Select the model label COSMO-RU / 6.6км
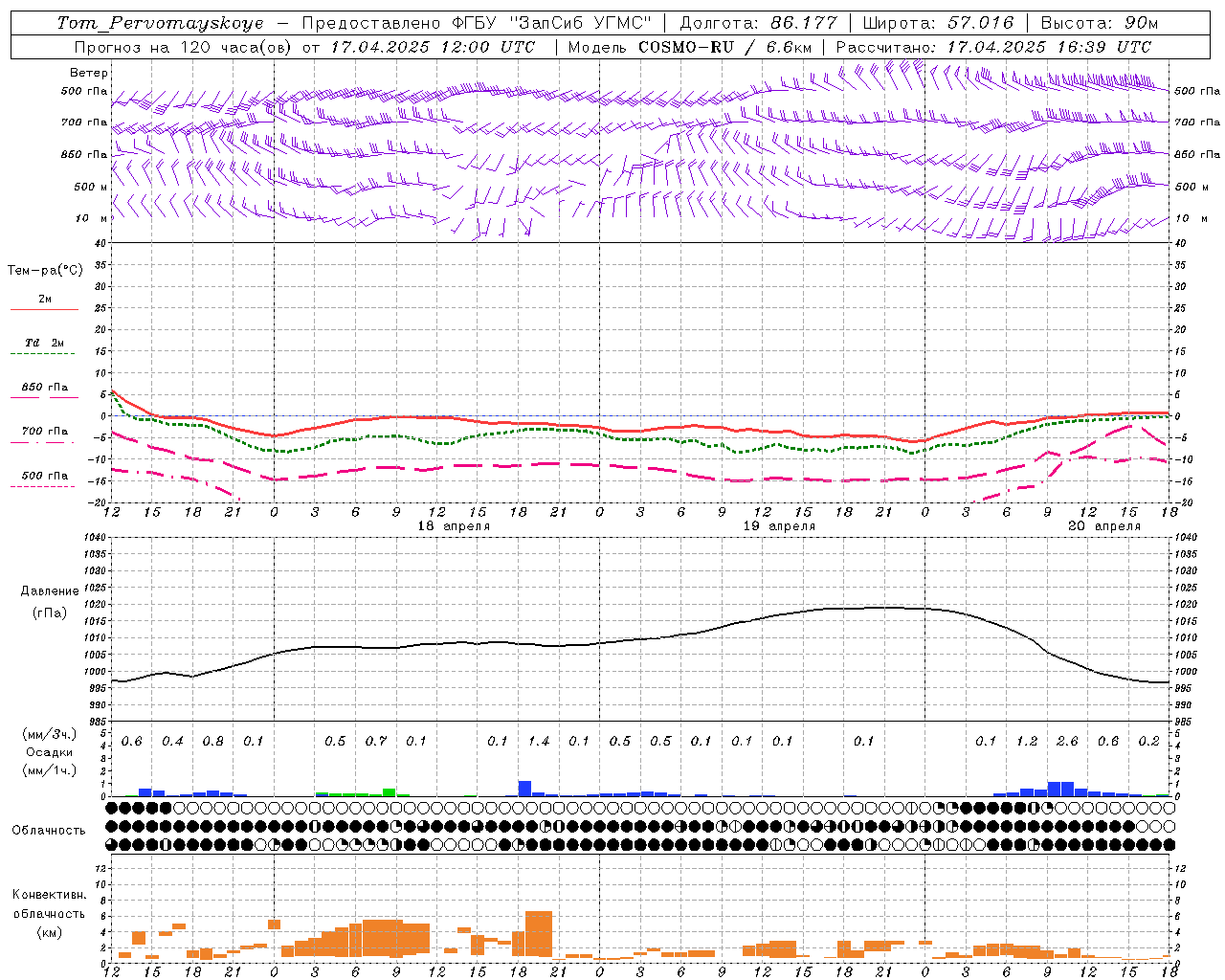 724,47
